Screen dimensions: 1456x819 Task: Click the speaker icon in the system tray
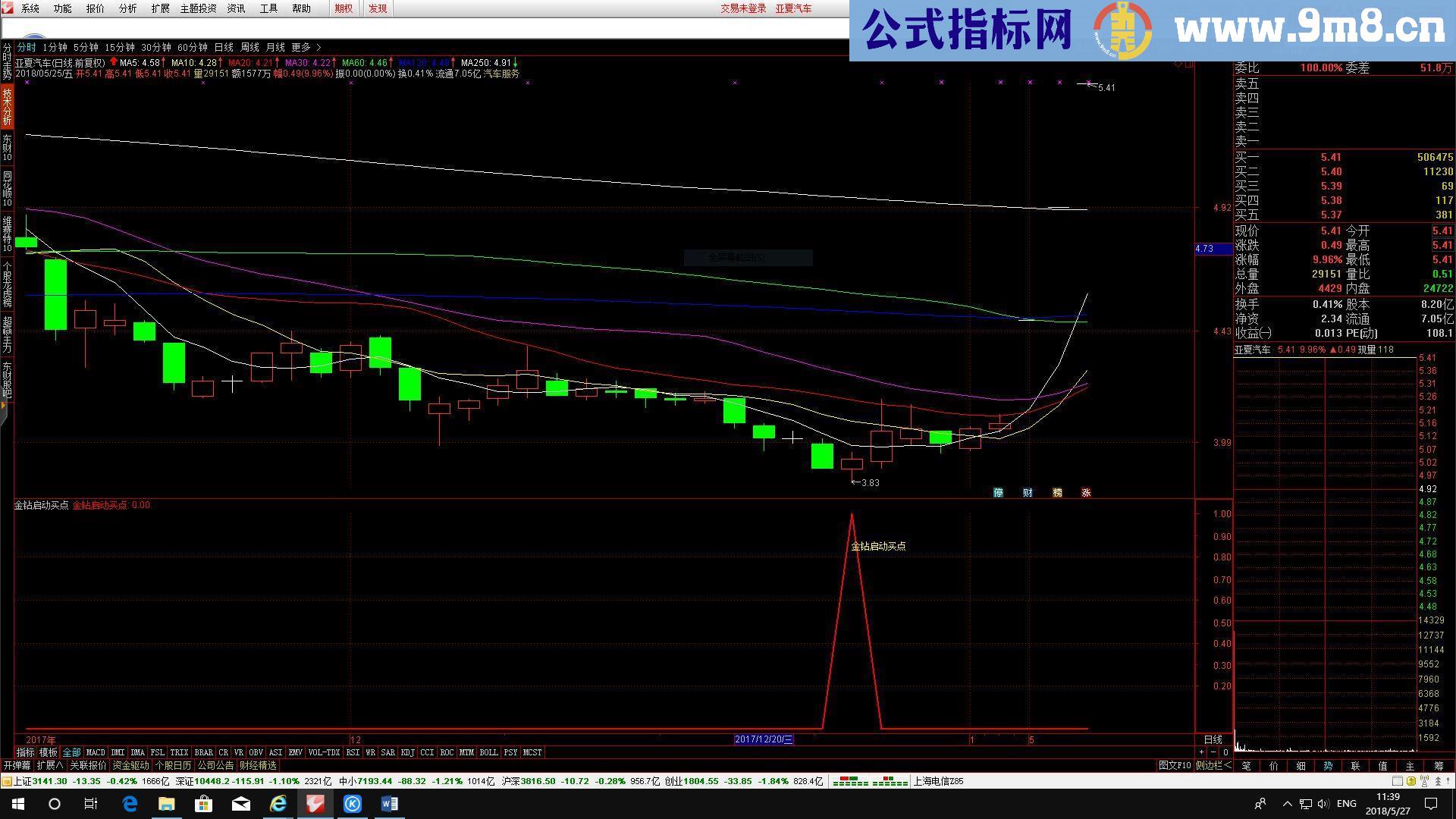pos(1323,804)
